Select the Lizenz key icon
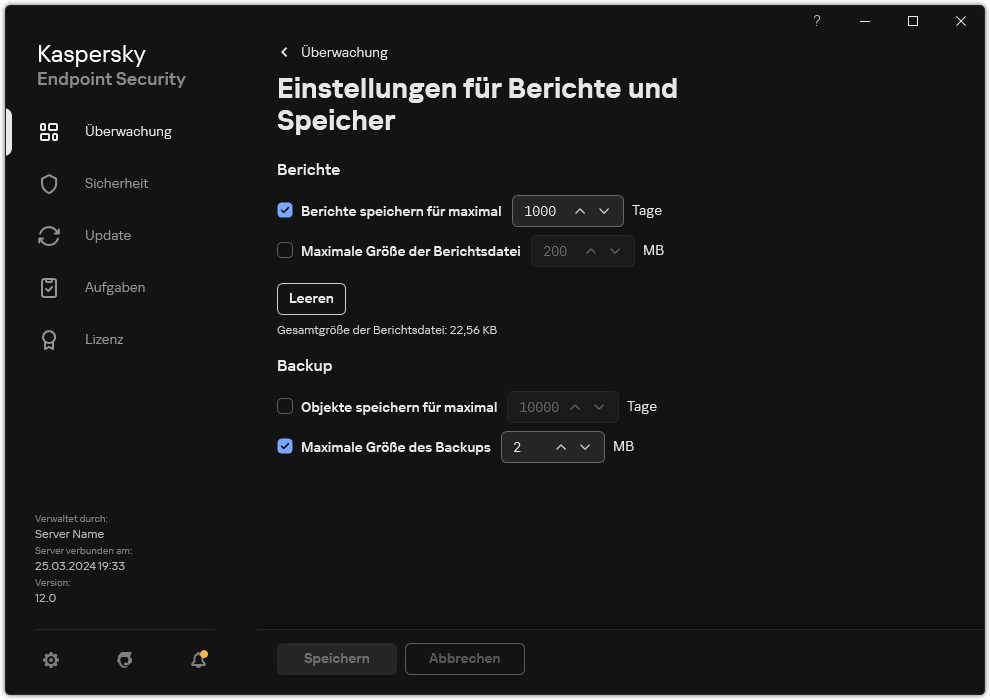The image size is (990, 700). click(x=48, y=339)
